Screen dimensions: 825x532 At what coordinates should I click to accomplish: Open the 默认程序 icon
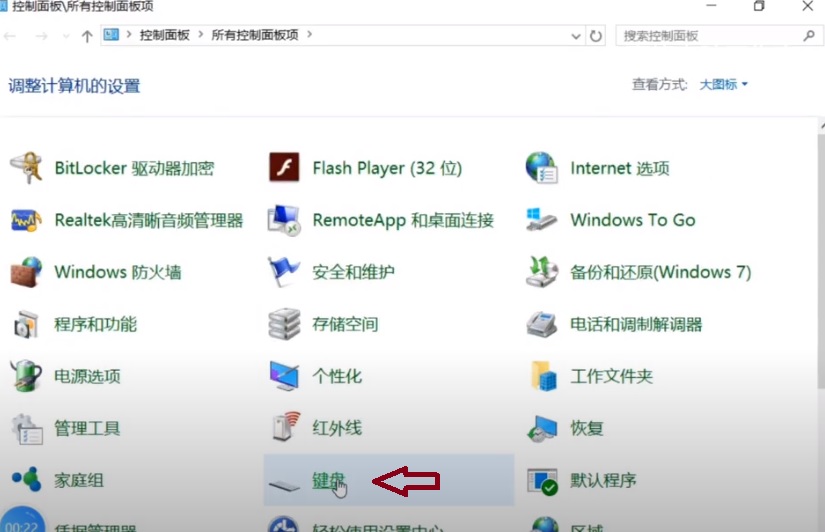[542, 480]
